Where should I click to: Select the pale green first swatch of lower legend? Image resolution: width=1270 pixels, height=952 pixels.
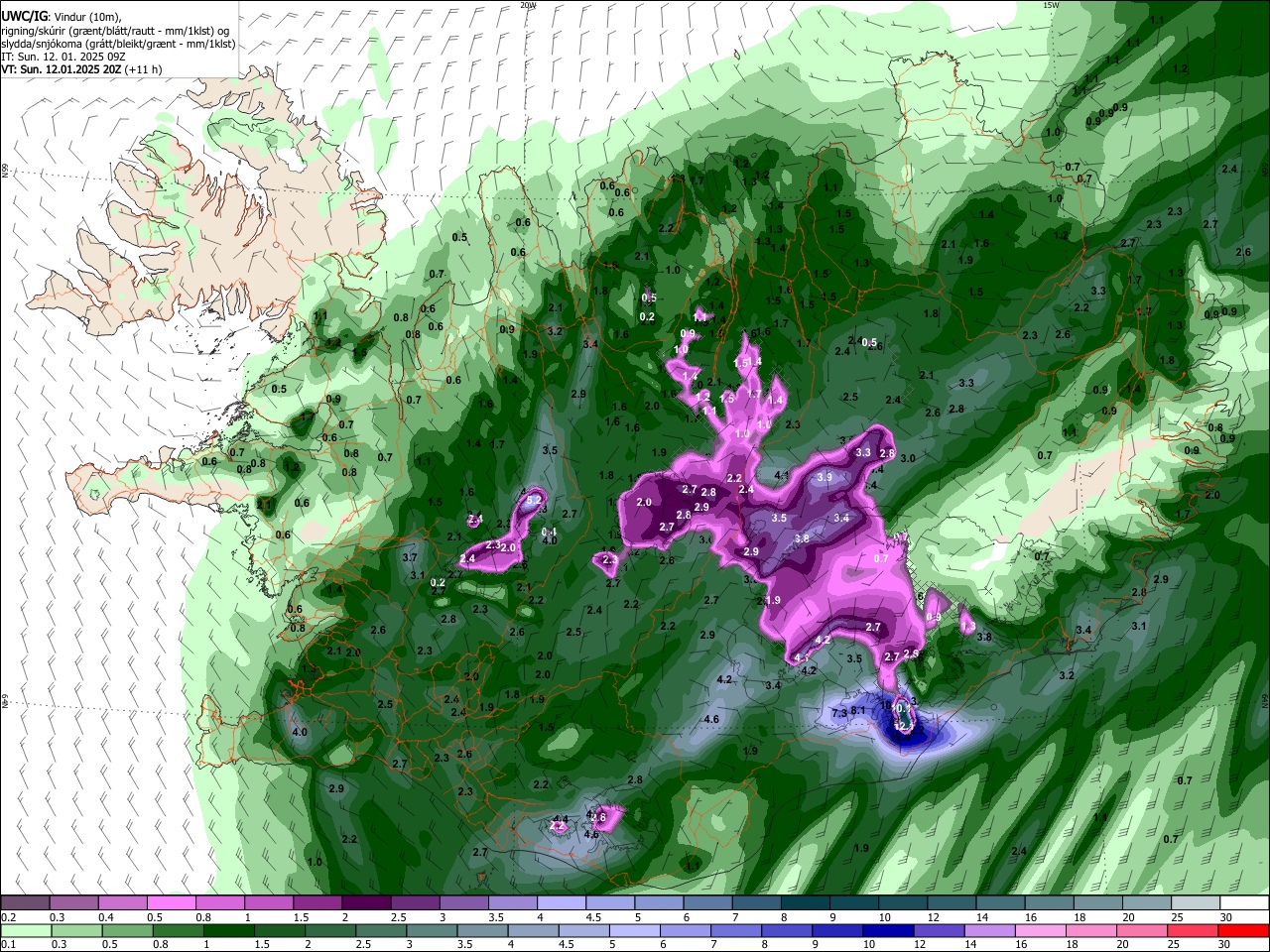click(25, 930)
